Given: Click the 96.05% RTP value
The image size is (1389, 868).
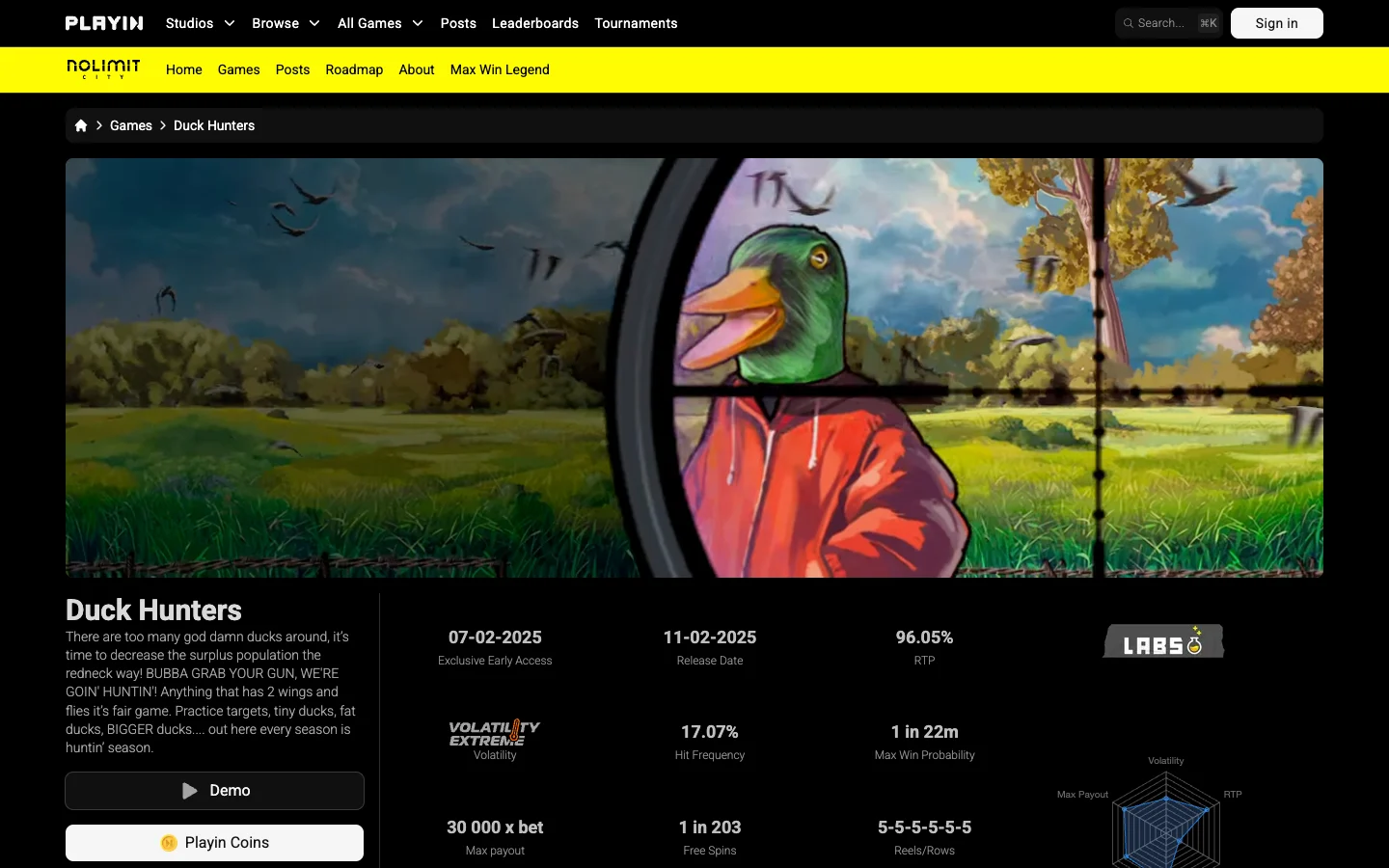Looking at the screenshot, I should click(924, 637).
